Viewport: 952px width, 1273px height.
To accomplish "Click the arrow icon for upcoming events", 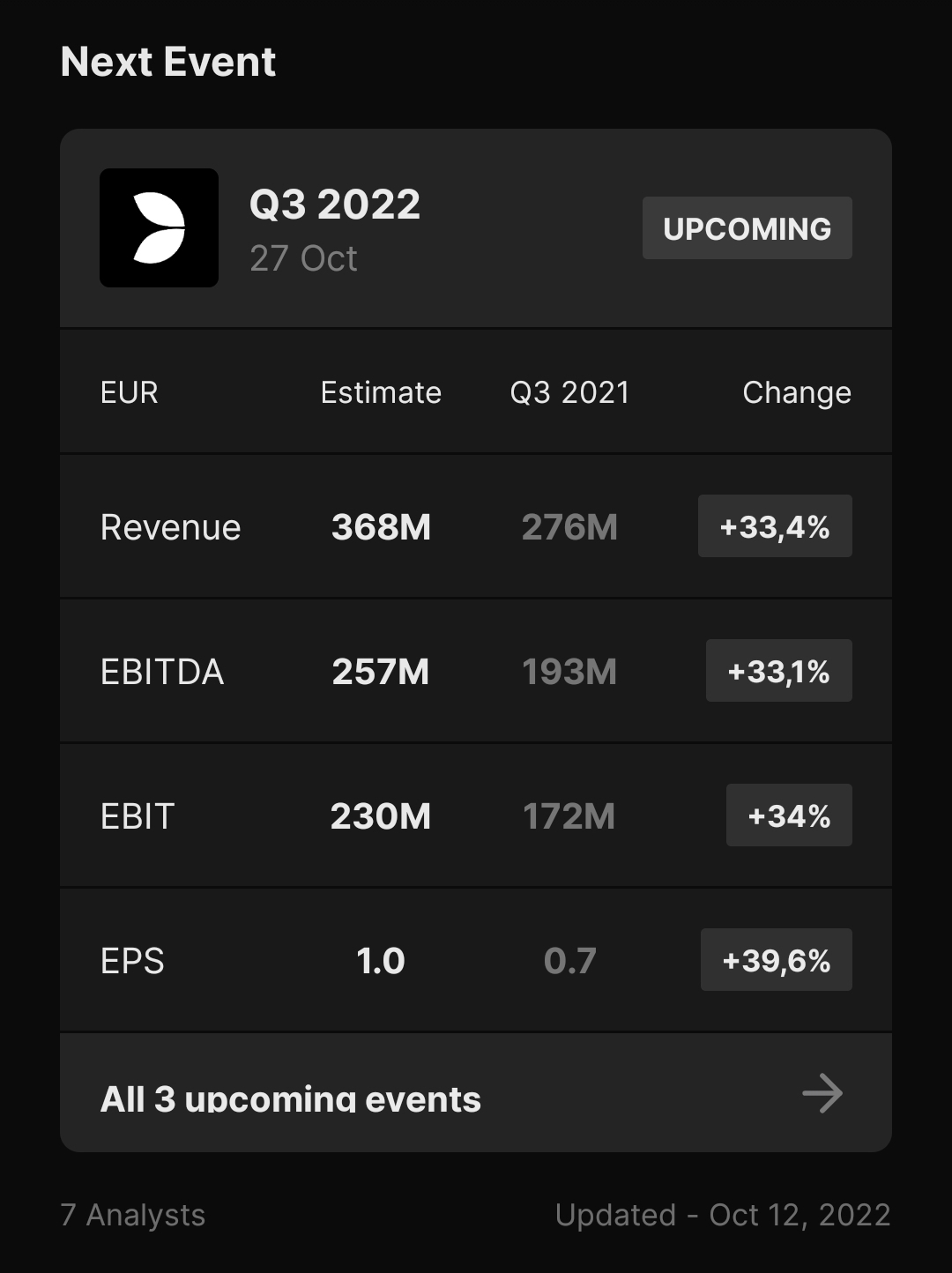I will tap(822, 1093).
